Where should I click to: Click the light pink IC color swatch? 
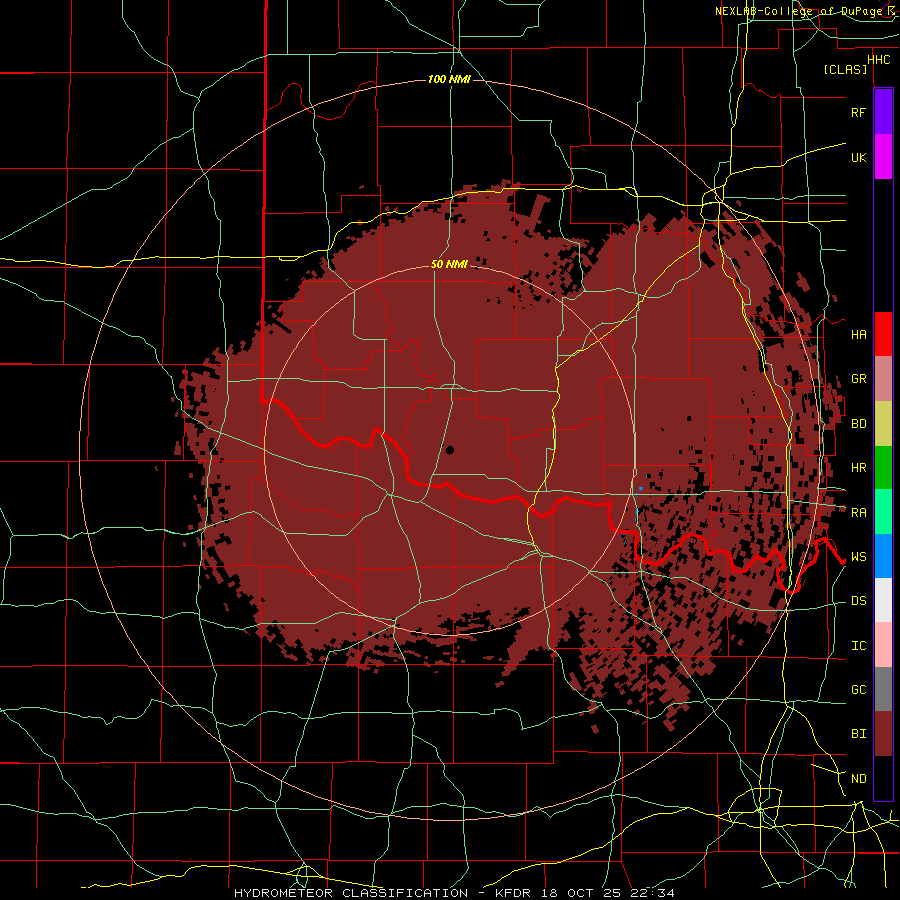tap(883, 645)
